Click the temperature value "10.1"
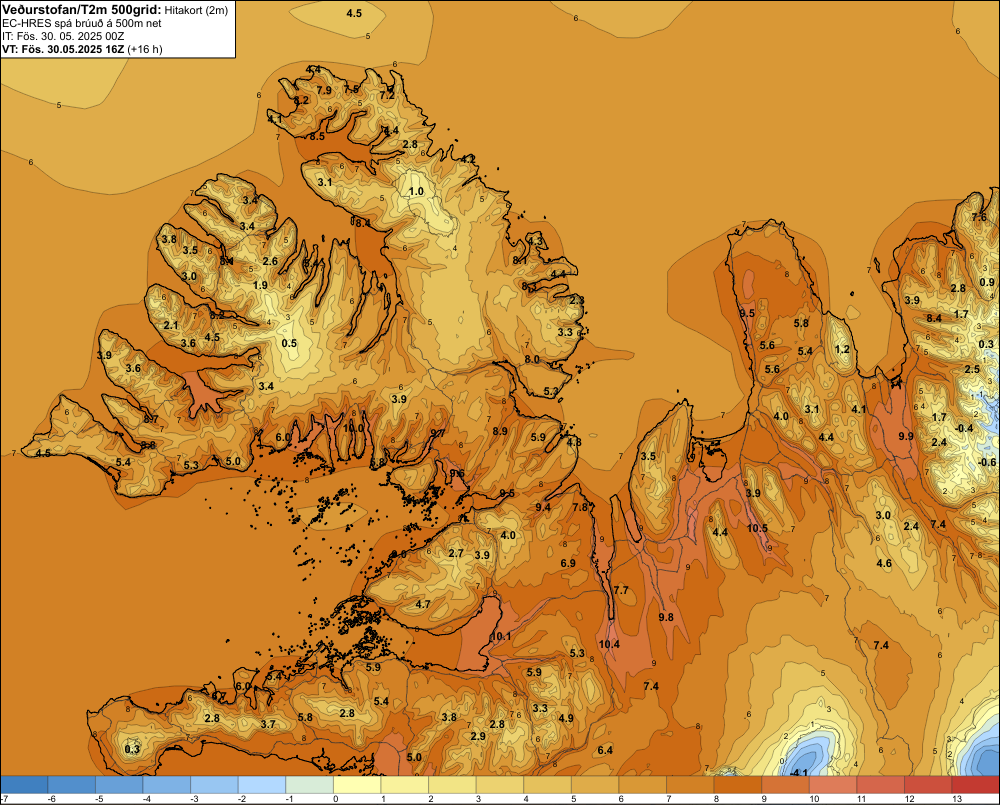This screenshot has height=805, width=1000. (x=501, y=637)
